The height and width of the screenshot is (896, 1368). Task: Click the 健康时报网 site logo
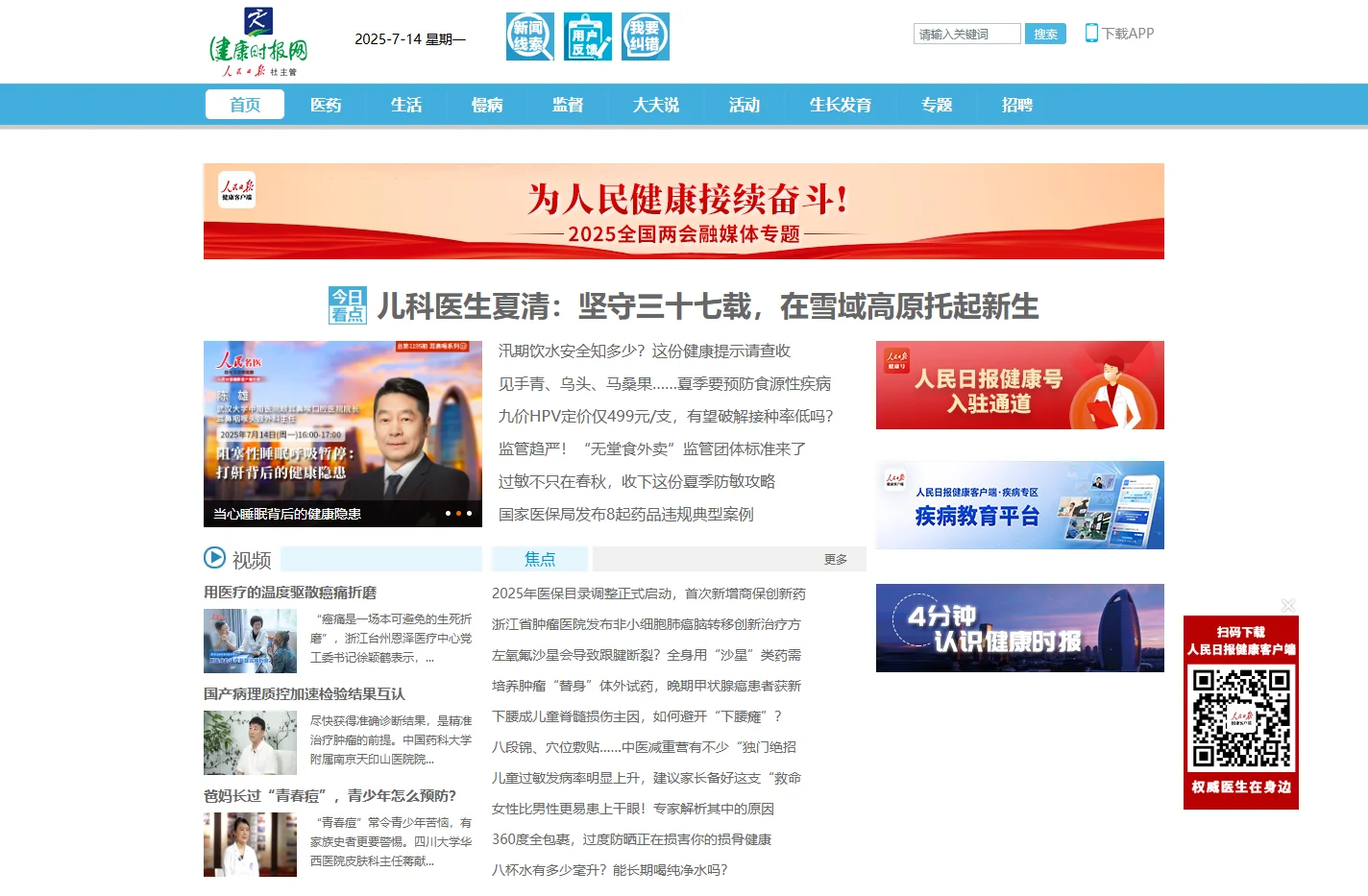point(259,42)
